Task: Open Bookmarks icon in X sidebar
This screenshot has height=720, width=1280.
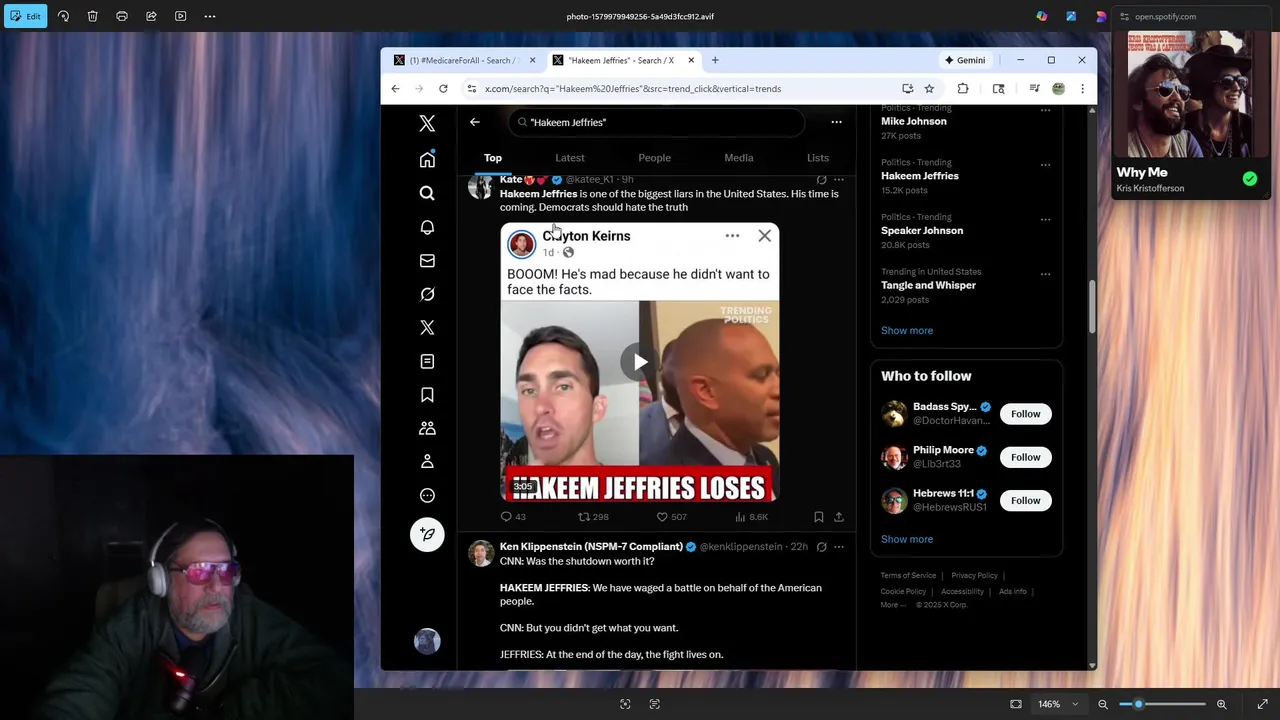Action: point(427,395)
